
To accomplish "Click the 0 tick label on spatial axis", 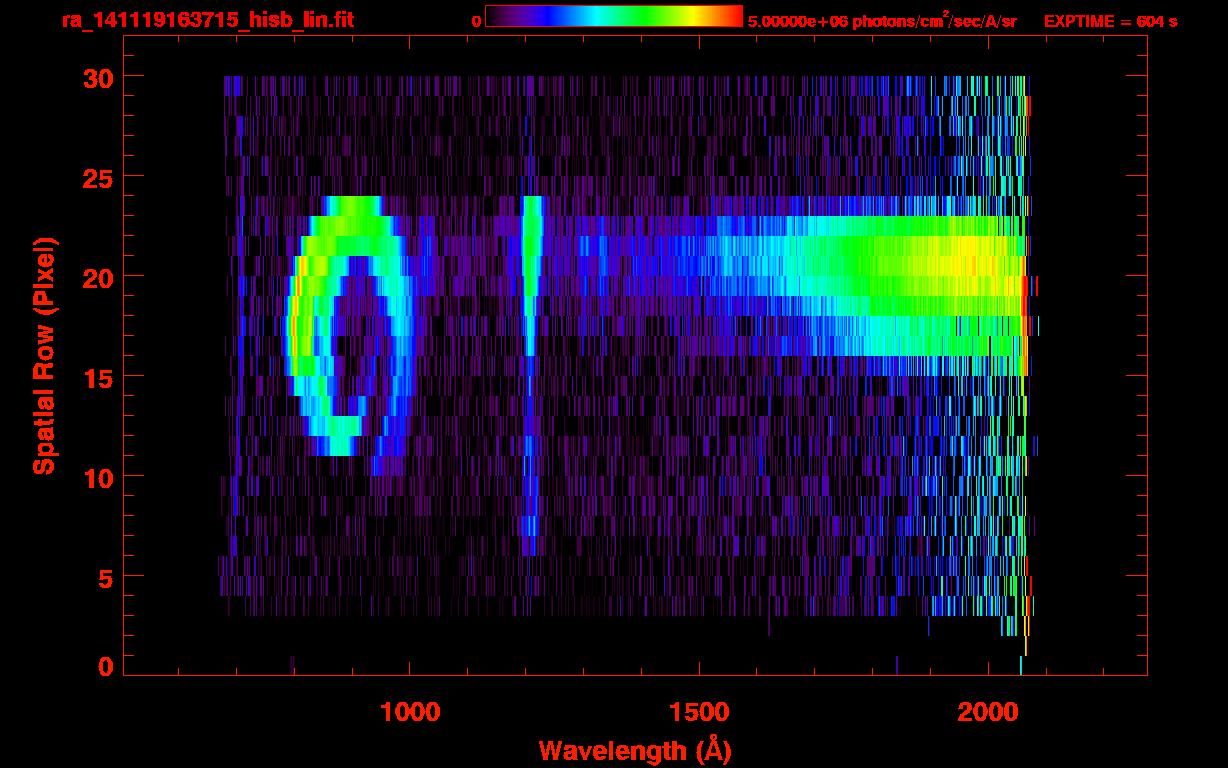I will tap(105, 666).
